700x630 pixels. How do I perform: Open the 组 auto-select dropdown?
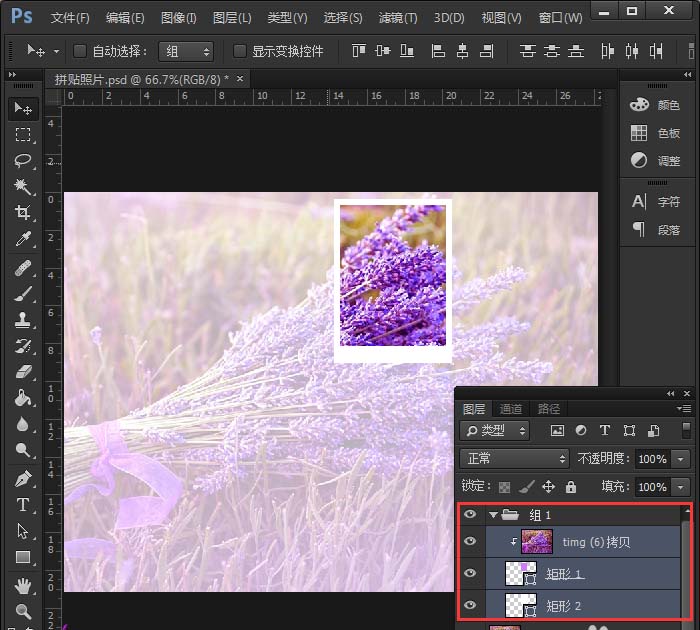click(x=185, y=51)
